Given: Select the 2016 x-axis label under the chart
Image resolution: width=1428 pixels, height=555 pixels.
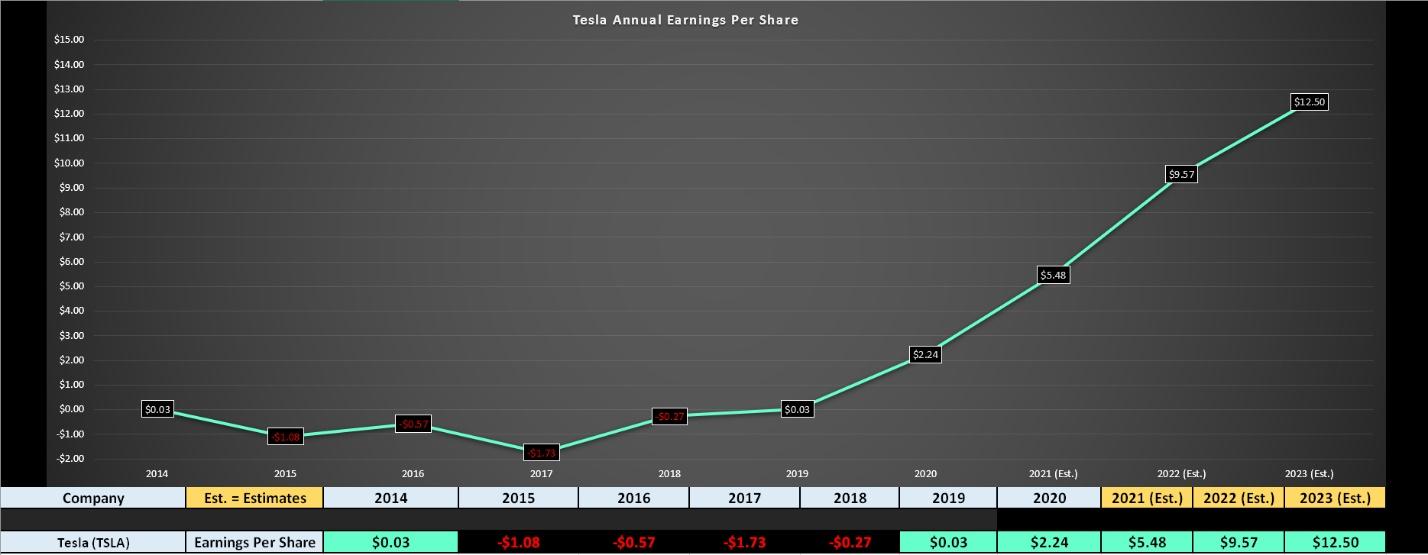Looking at the screenshot, I should [413, 474].
